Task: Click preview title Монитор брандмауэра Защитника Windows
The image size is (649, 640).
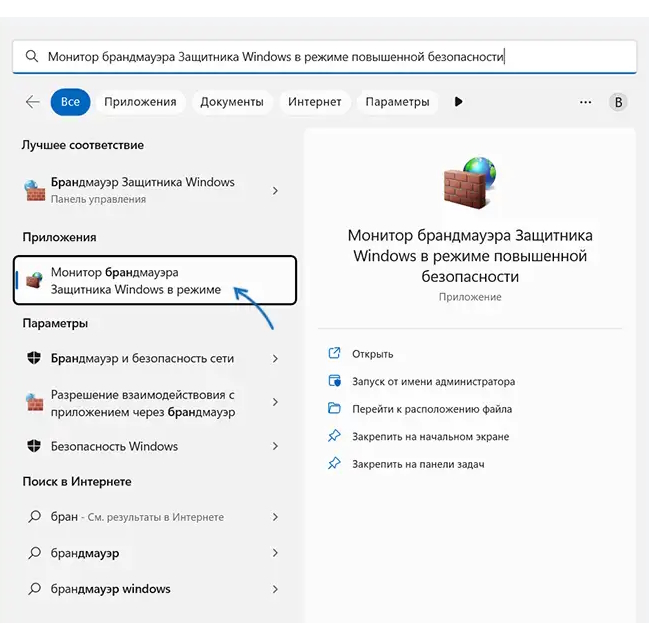Action: coord(470,256)
